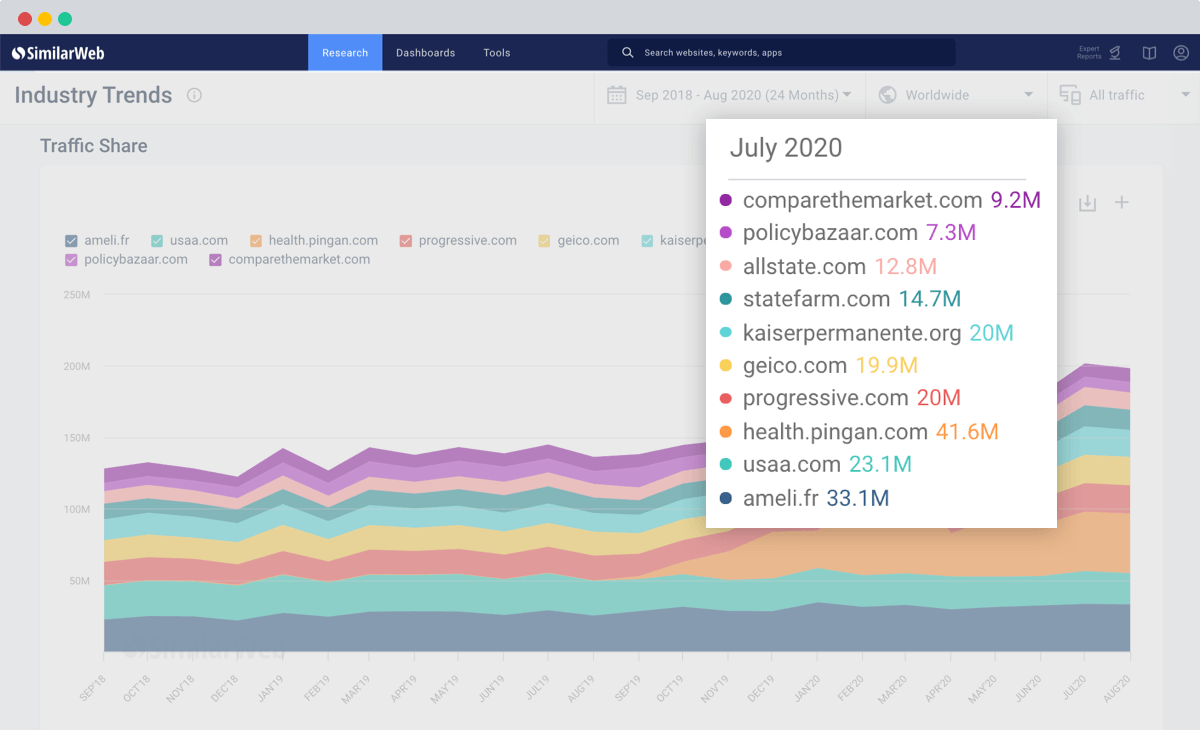Toggle the usaa.com legend checkbox
This screenshot has height=730, width=1200.
tap(157, 241)
